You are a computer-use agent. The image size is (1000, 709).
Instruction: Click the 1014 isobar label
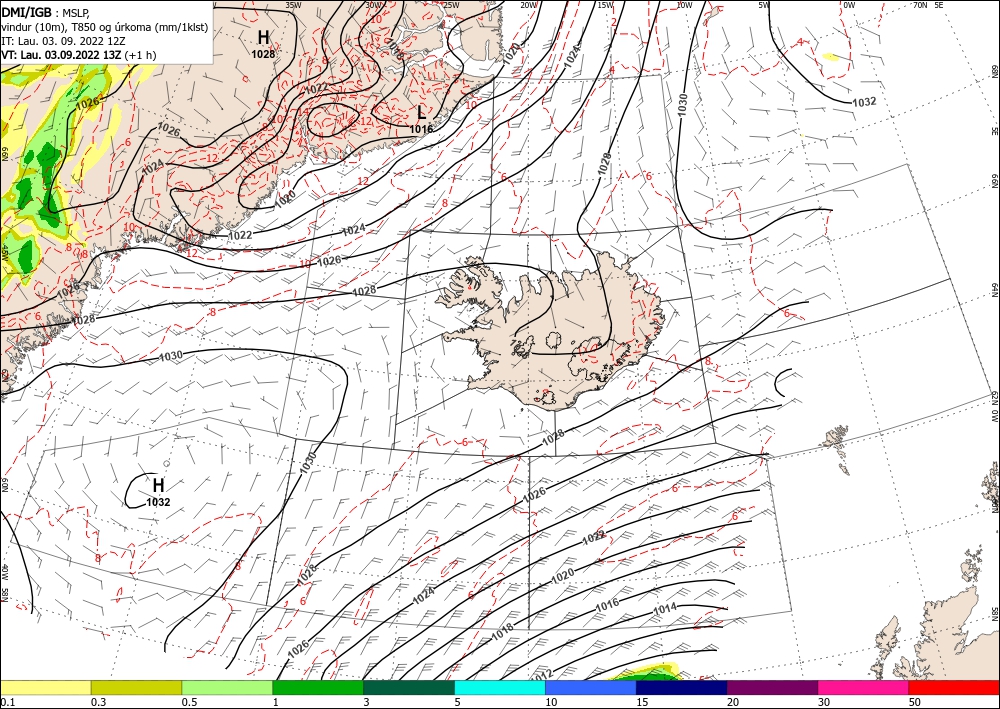pos(665,610)
